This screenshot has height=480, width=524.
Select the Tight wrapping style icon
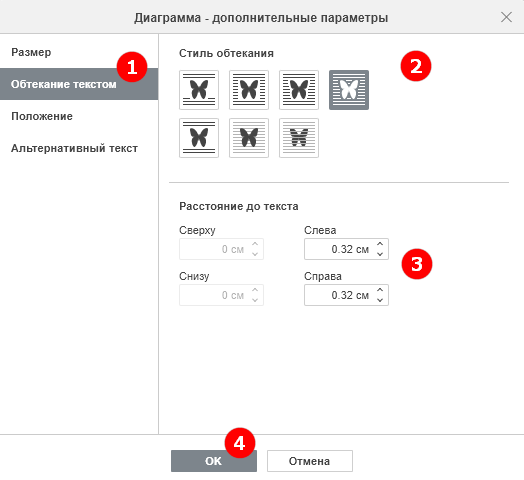point(299,90)
